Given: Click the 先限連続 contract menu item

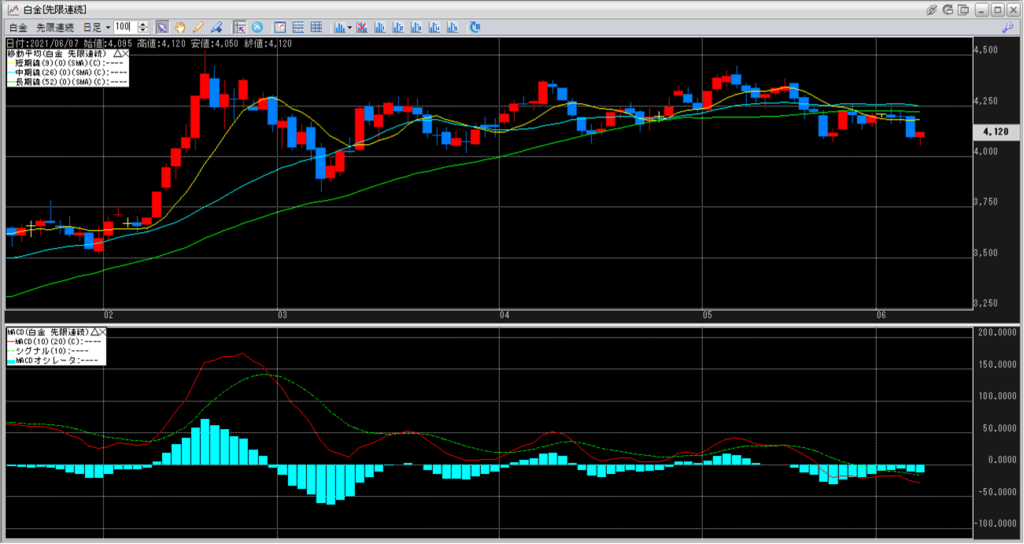Looking at the screenshot, I should 54,26.
